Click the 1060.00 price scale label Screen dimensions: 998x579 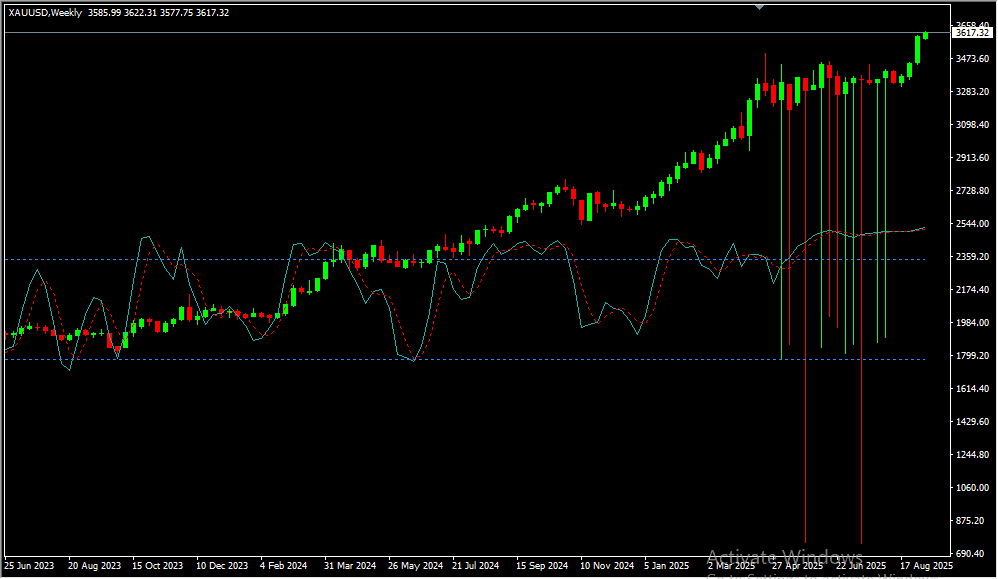(x=972, y=488)
